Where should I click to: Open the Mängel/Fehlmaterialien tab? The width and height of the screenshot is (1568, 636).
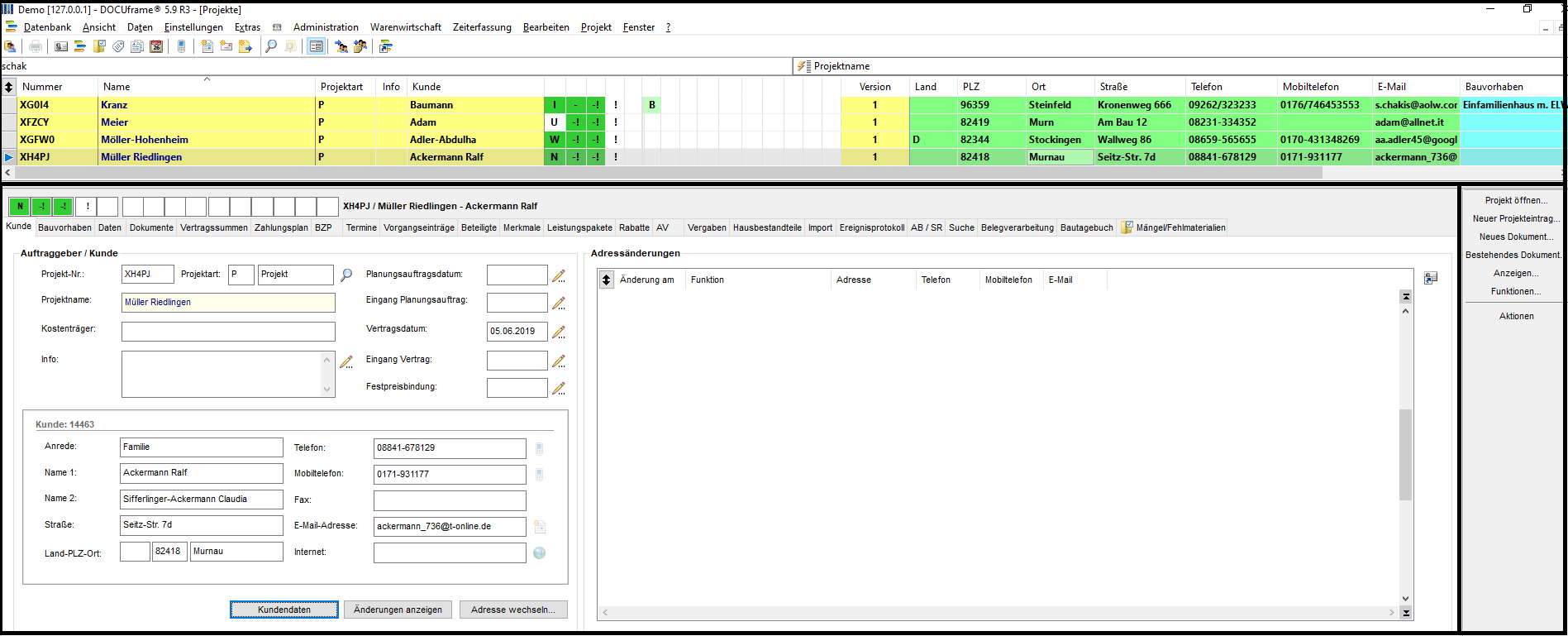[1174, 227]
